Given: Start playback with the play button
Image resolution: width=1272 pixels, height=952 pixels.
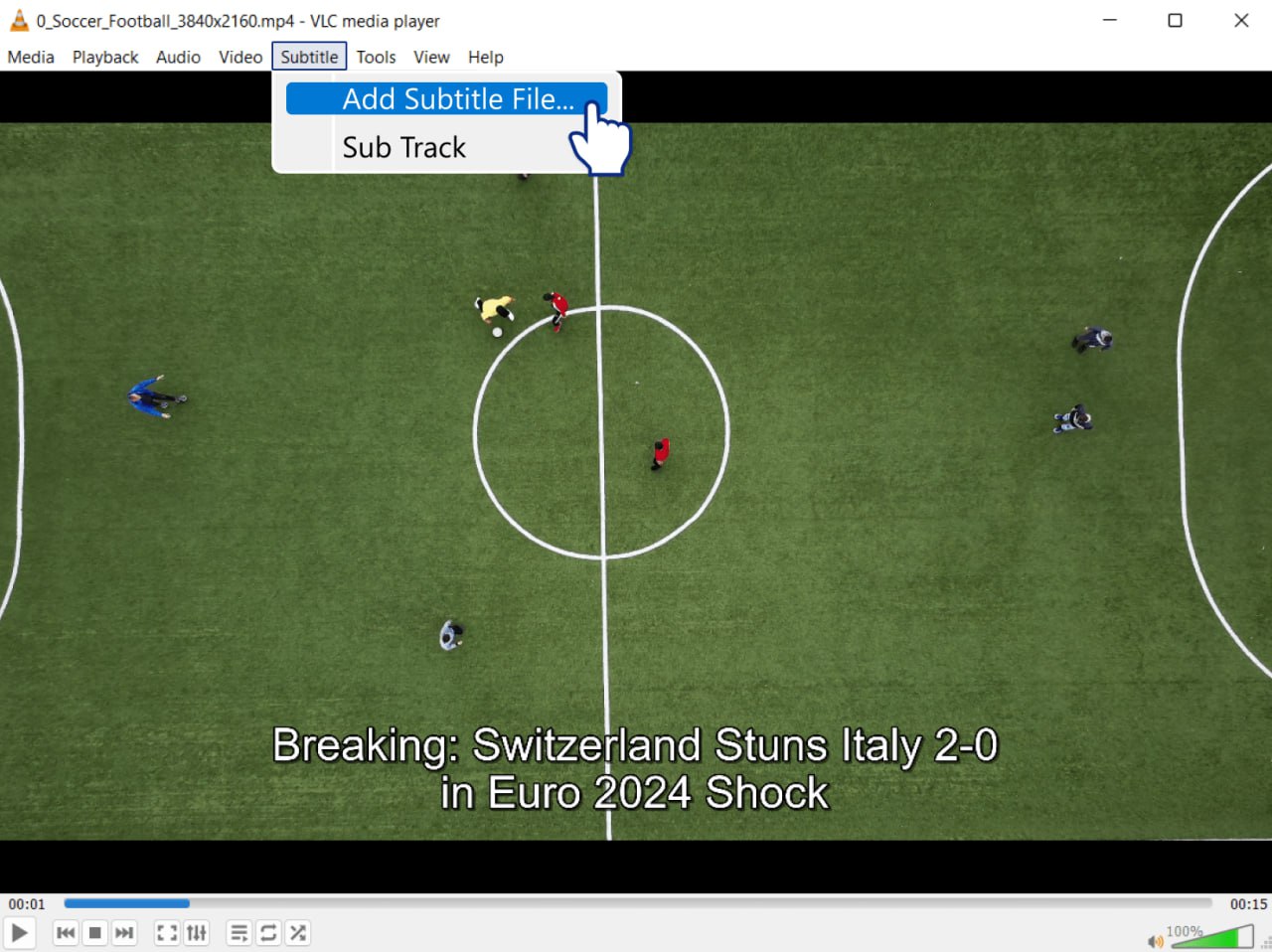Looking at the screenshot, I should click(x=19, y=932).
